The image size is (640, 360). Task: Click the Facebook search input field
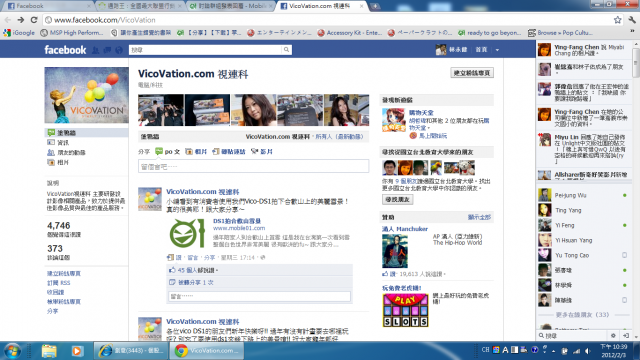click(x=205, y=50)
